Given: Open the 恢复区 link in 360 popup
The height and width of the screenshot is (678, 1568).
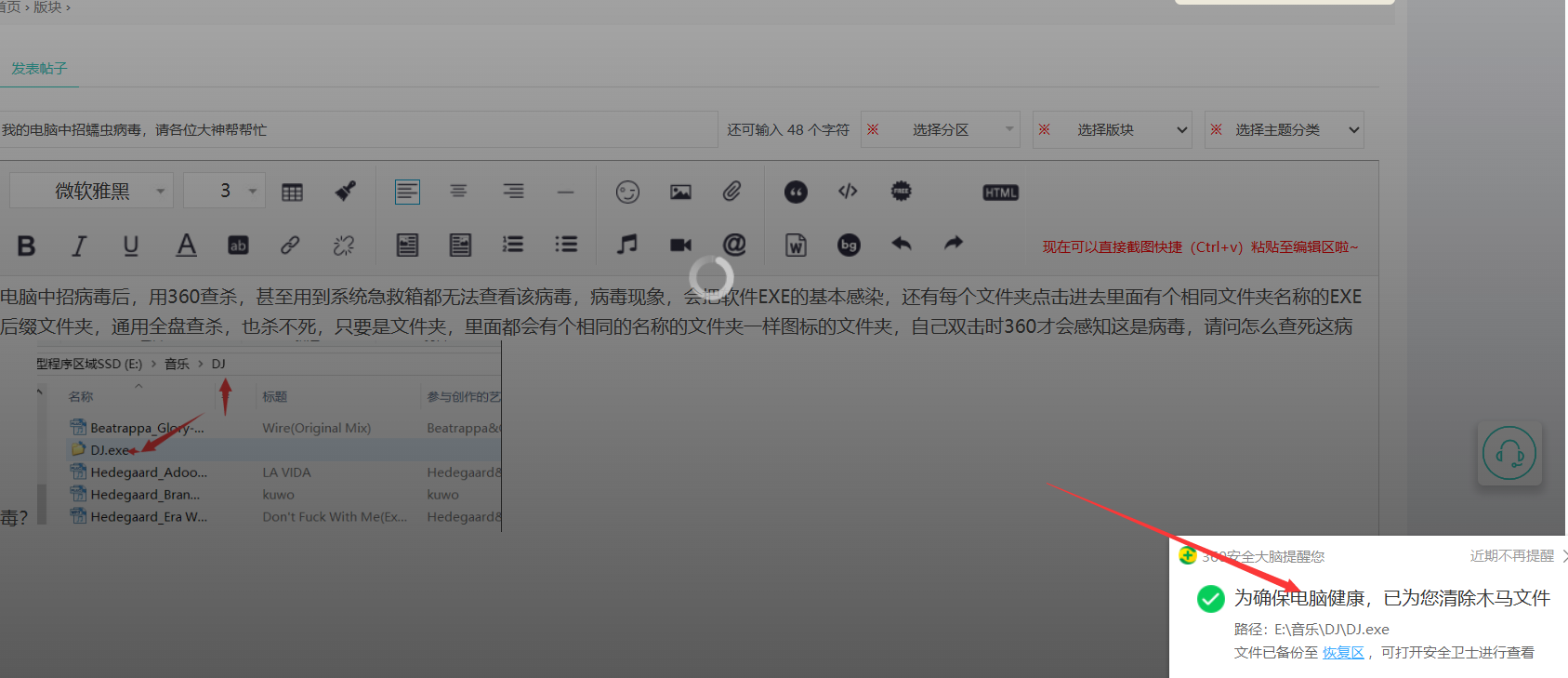Looking at the screenshot, I should 1343,653.
